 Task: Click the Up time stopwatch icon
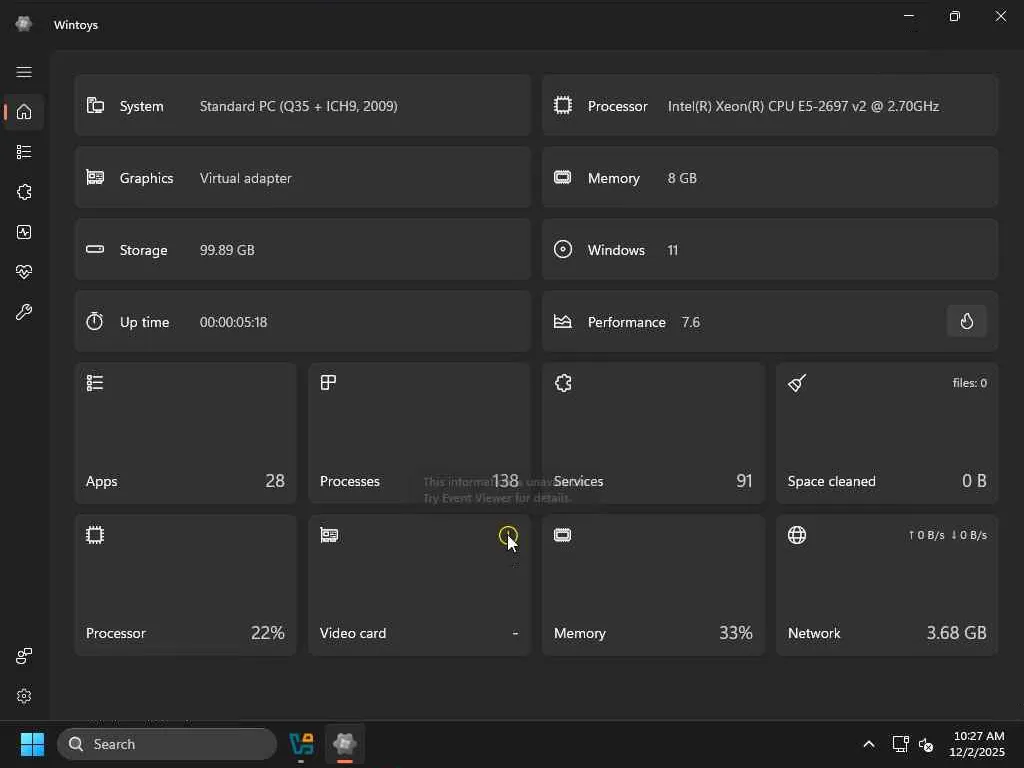95,321
